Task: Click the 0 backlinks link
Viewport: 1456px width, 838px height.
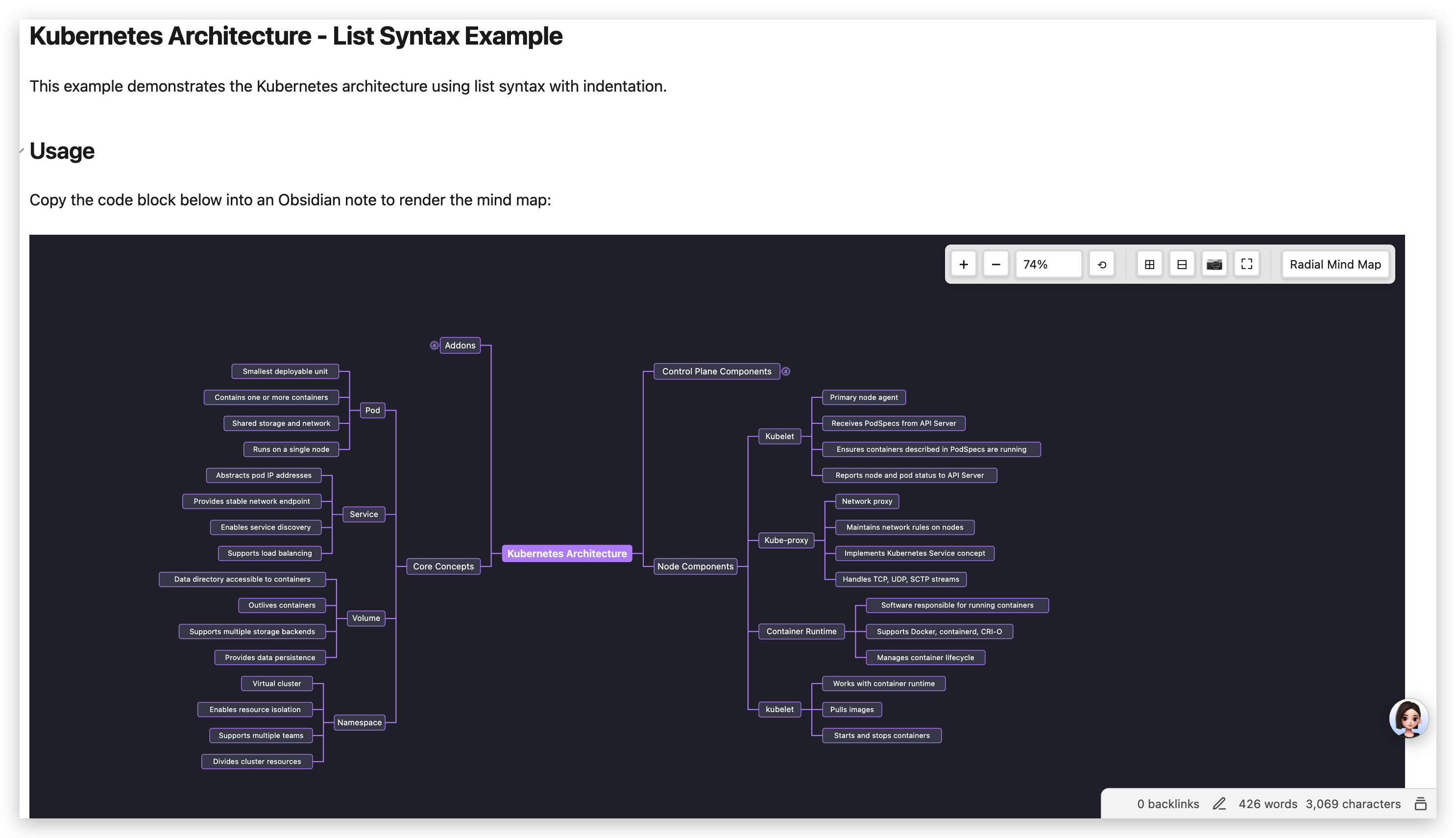Action: click(x=1166, y=804)
